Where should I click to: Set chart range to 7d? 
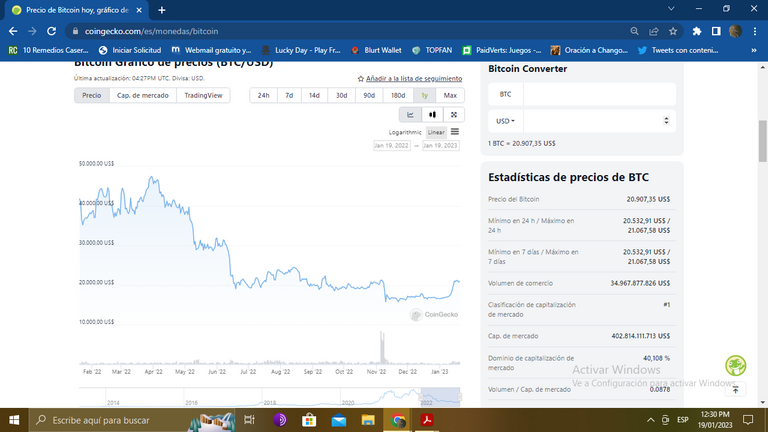pos(289,96)
